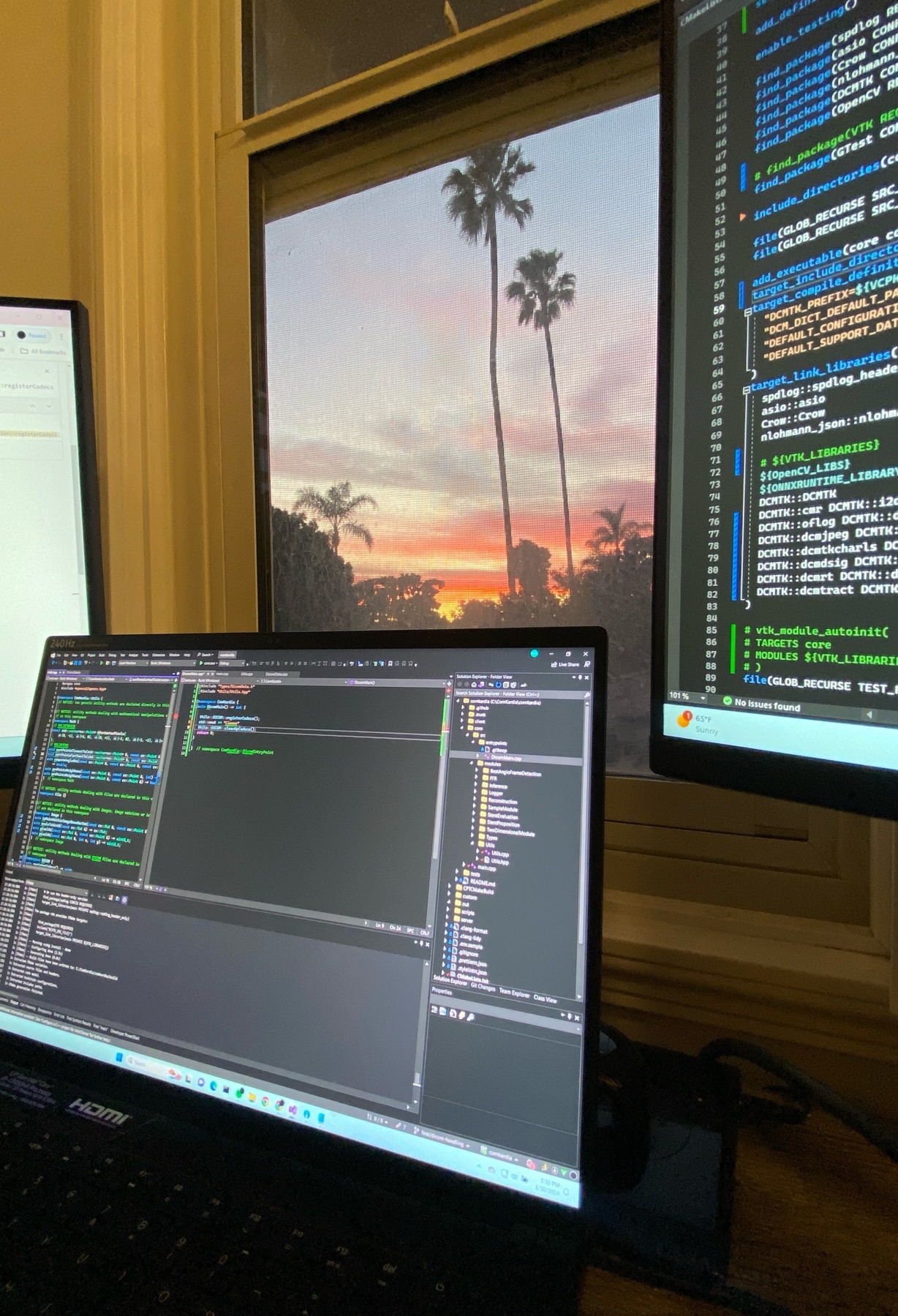Click Categorized icon in Properties panel

(x=434, y=1009)
